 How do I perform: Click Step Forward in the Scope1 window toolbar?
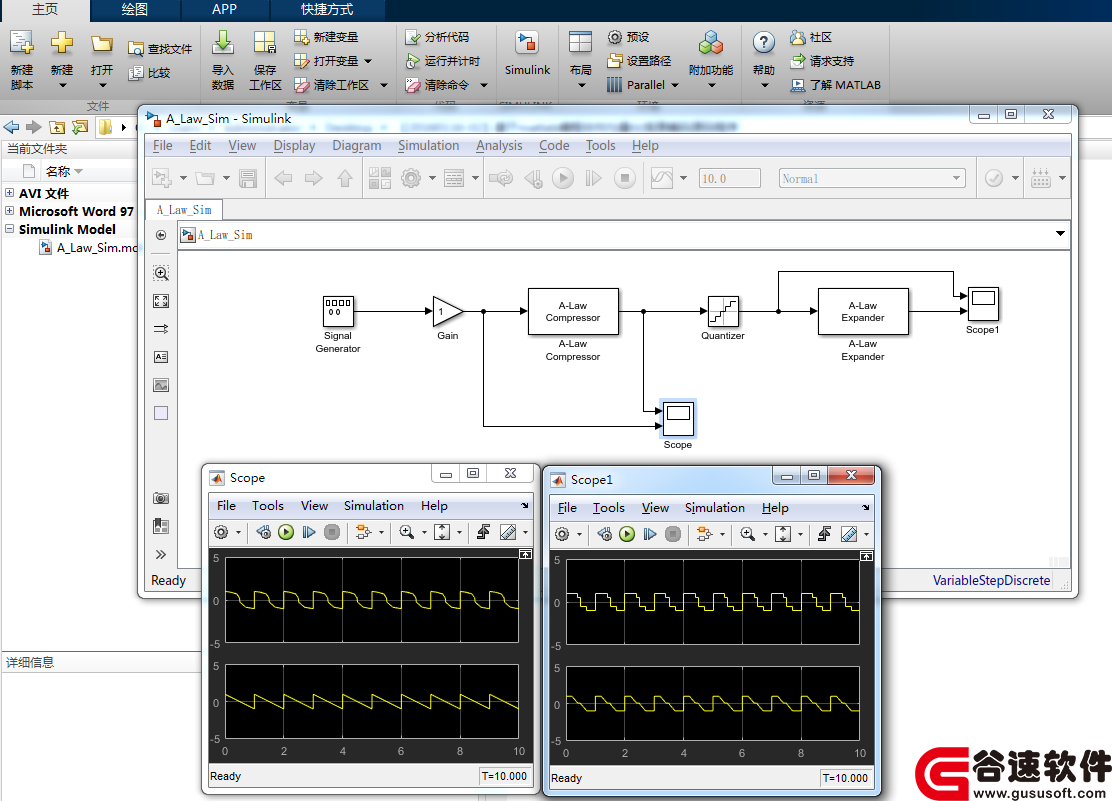(x=650, y=534)
